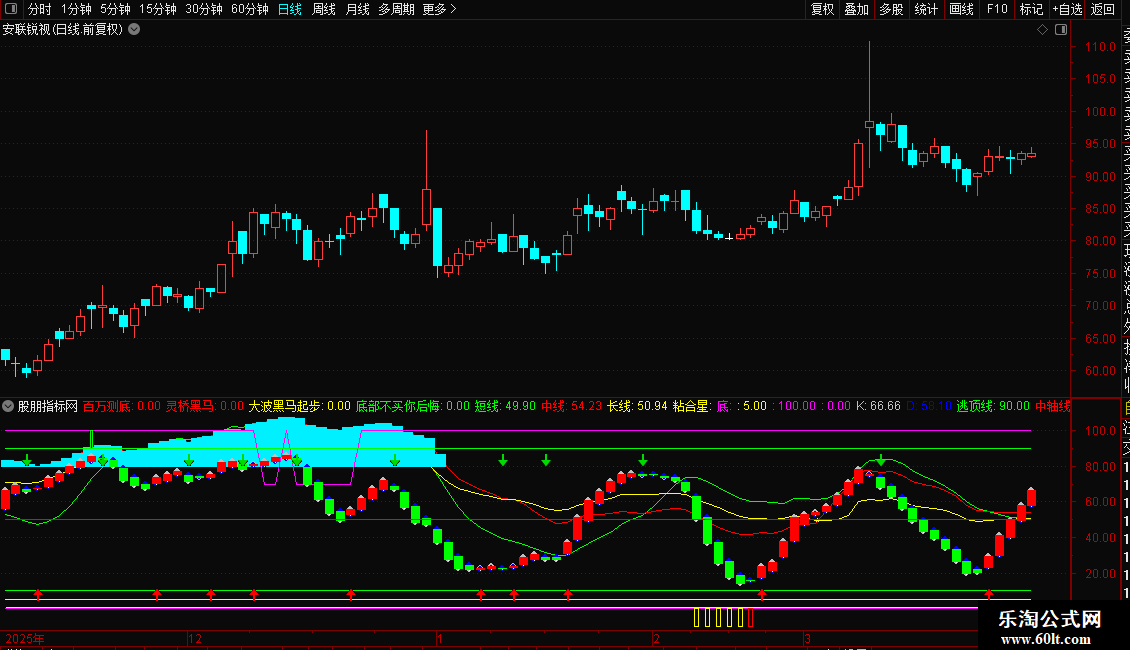The image size is (1130, 650).
Task: Toggle right side panel icon
Action: [1061, 30]
